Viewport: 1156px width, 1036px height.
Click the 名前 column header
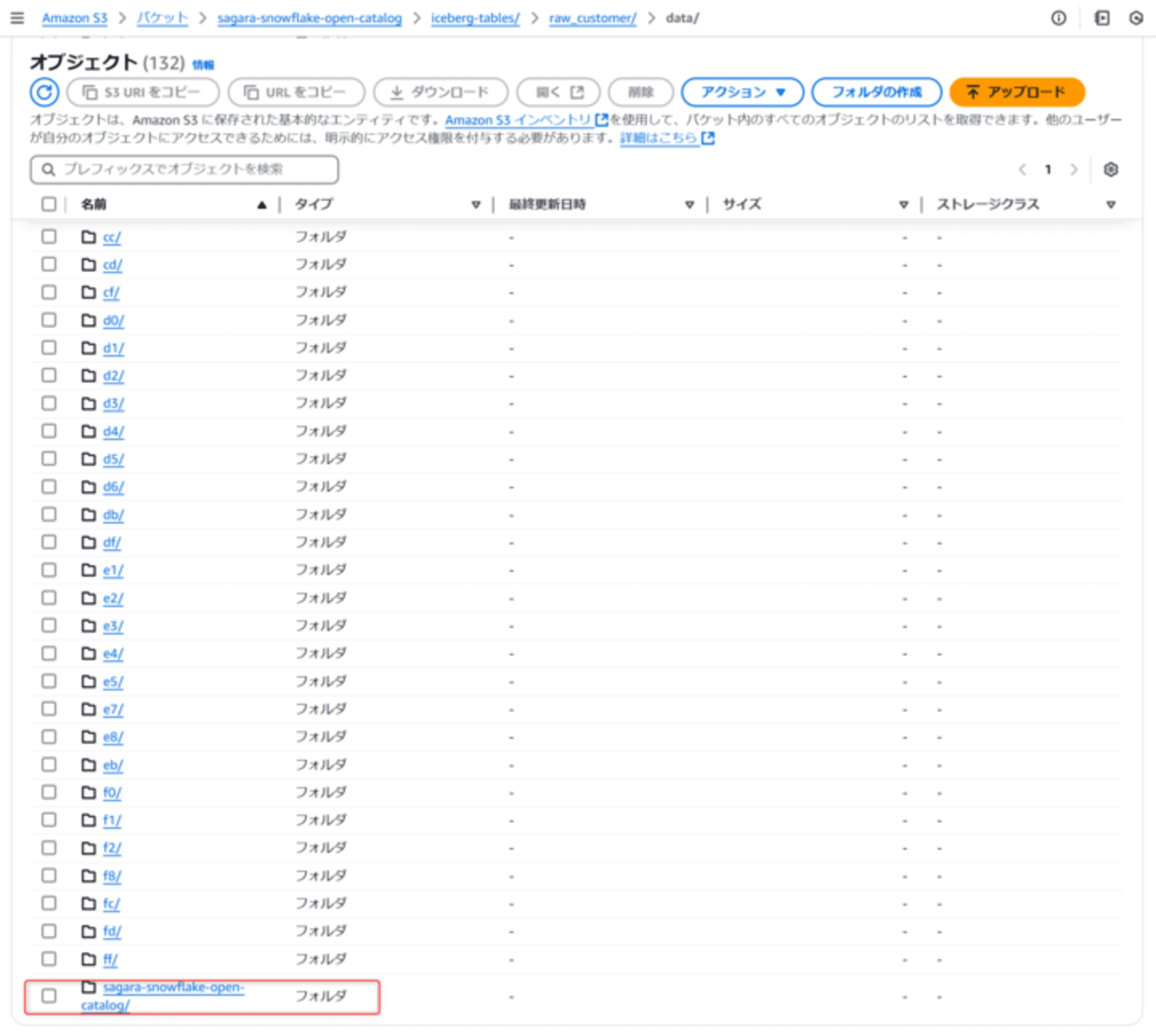click(94, 204)
